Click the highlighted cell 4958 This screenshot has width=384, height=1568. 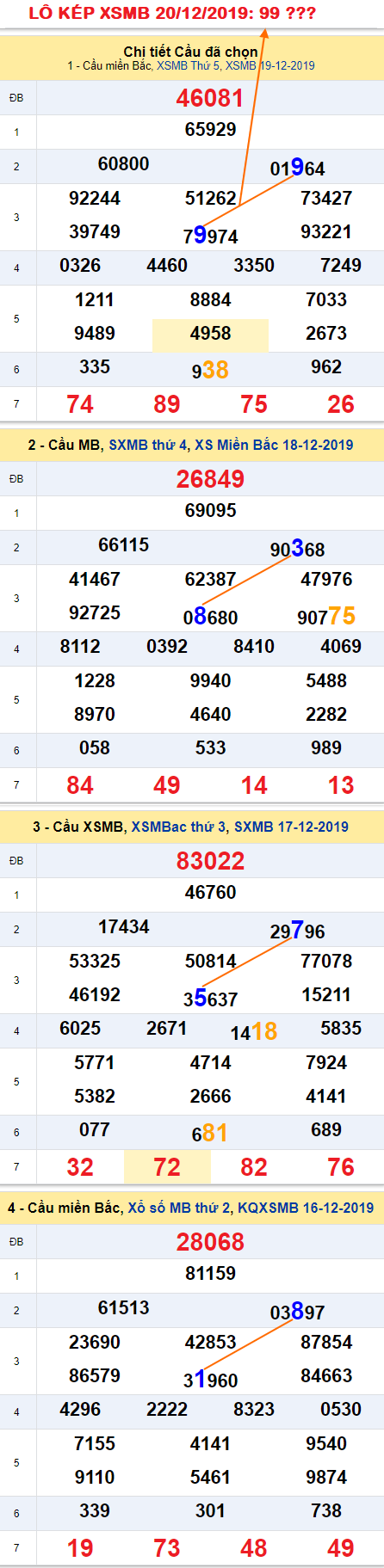pyautogui.click(x=210, y=335)
